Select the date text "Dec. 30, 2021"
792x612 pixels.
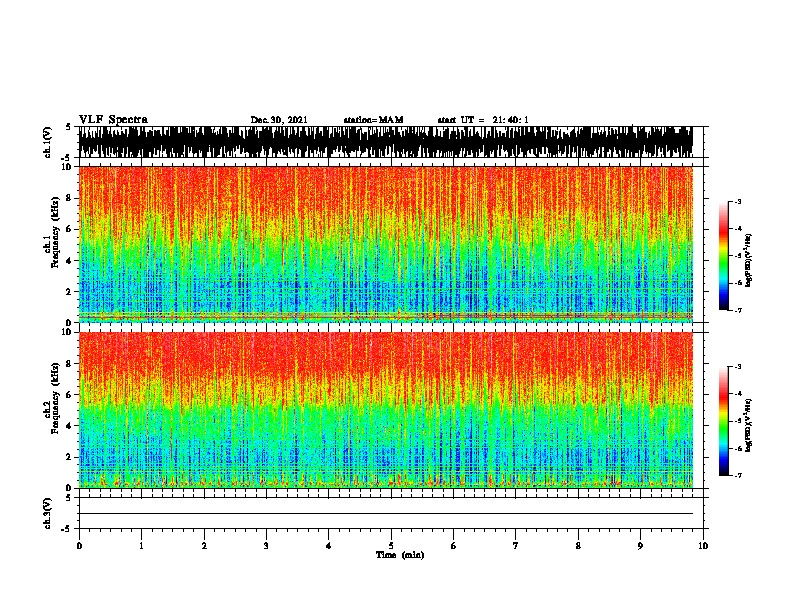pyautogui.click(x=279, y=120)
